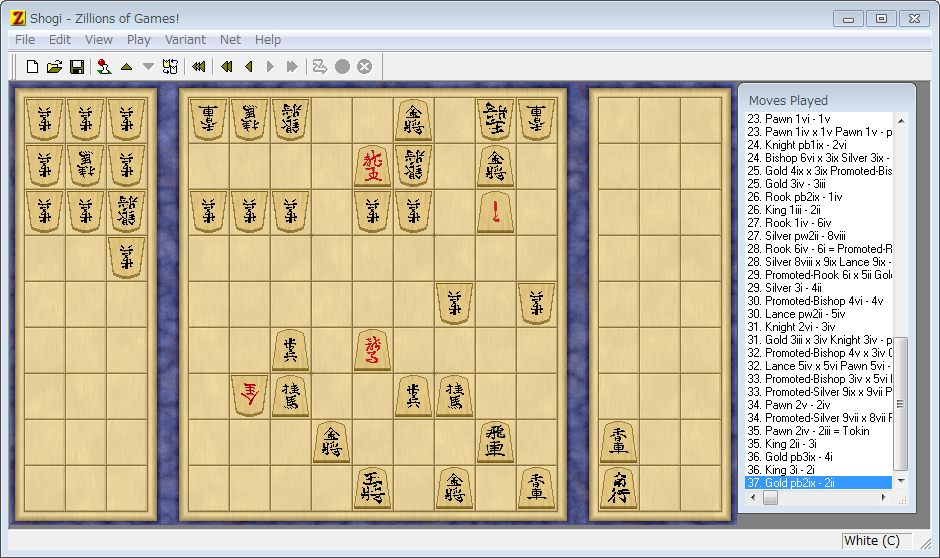Open the Play menu
Screen dimensions: 940x558
(138, 40)
